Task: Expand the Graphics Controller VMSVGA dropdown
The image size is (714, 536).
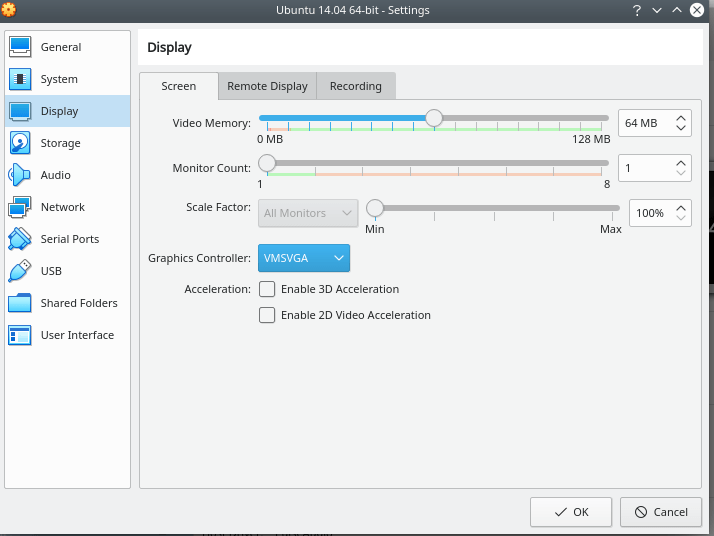Action: 304,258
